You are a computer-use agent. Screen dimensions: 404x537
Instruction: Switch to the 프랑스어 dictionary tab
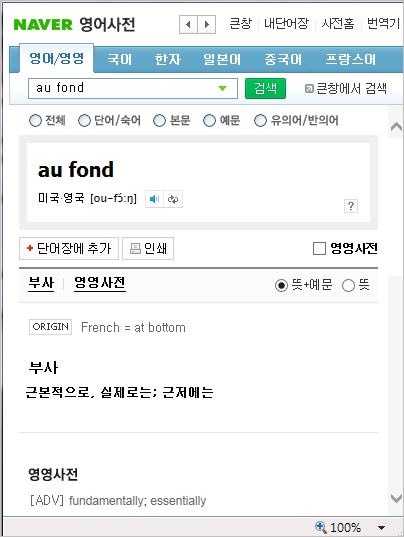350,59
